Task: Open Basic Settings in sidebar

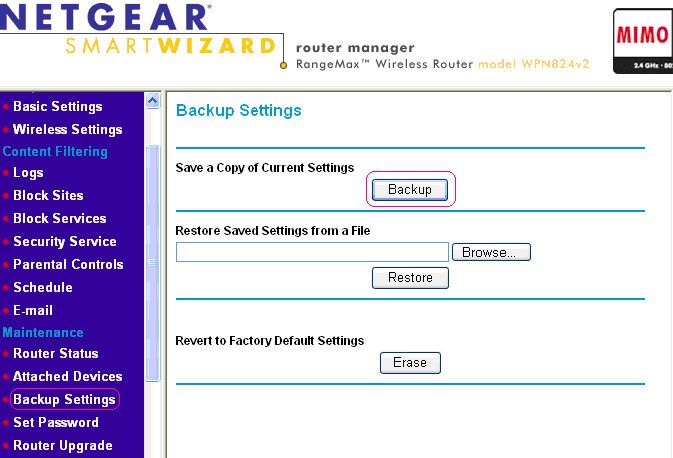Action: click(57, 107)
